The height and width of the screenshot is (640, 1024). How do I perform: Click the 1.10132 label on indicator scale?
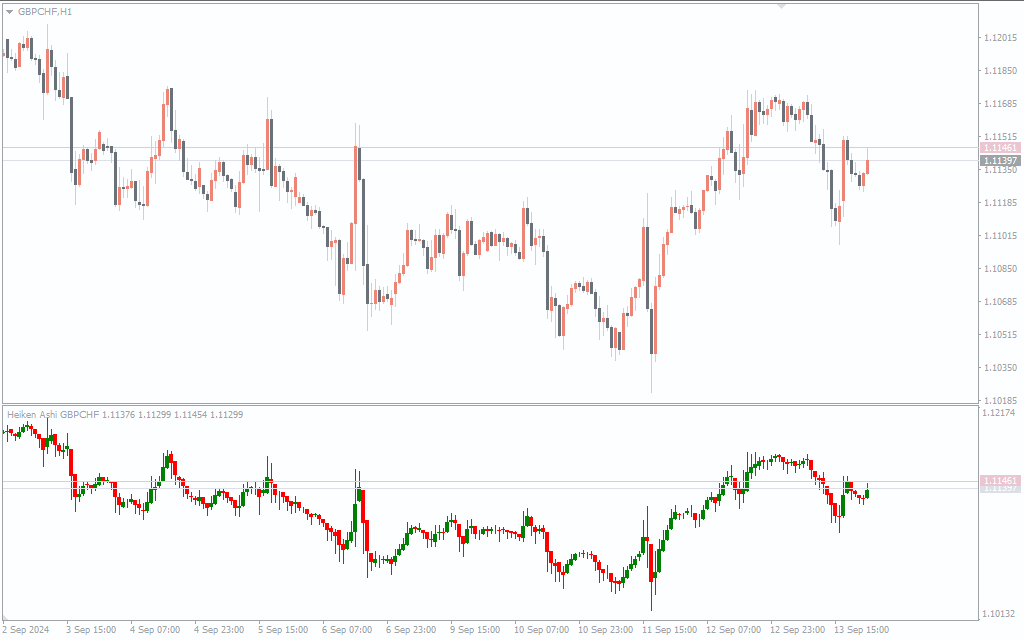[x=1000, y=614]
